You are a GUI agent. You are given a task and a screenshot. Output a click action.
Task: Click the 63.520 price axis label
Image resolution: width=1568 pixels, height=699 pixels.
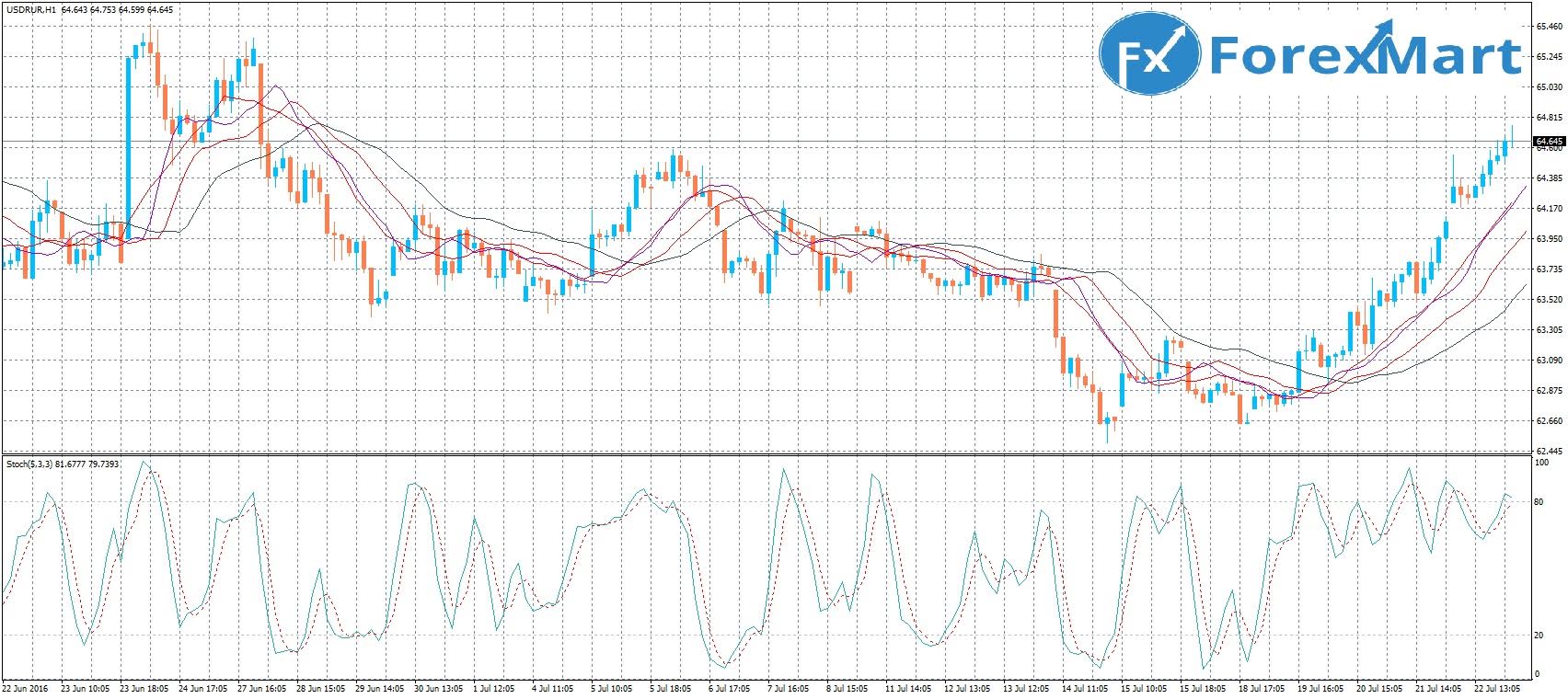point(1549,300)
